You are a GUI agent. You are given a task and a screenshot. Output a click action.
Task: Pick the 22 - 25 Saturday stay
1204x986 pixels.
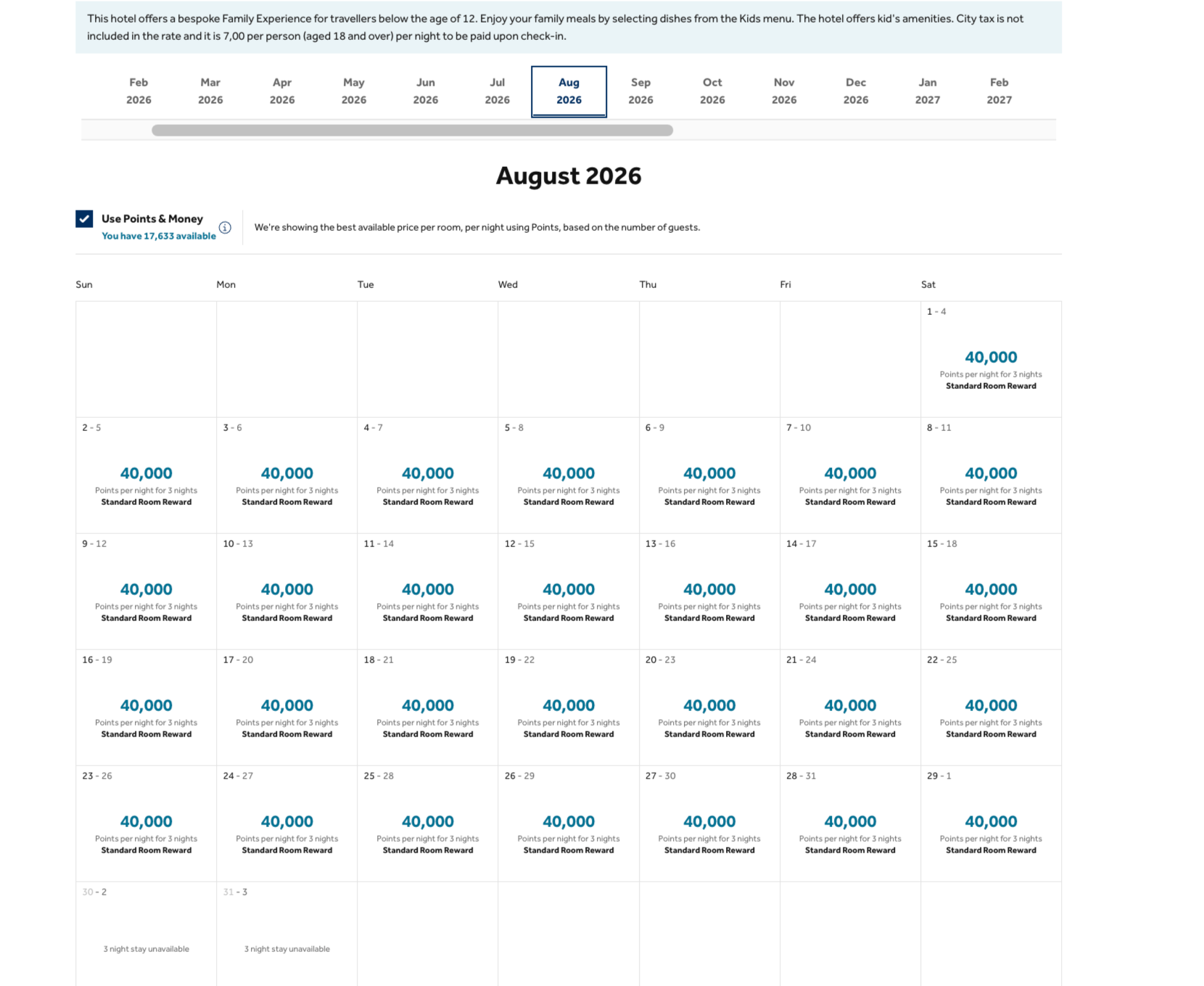point(991,707)
